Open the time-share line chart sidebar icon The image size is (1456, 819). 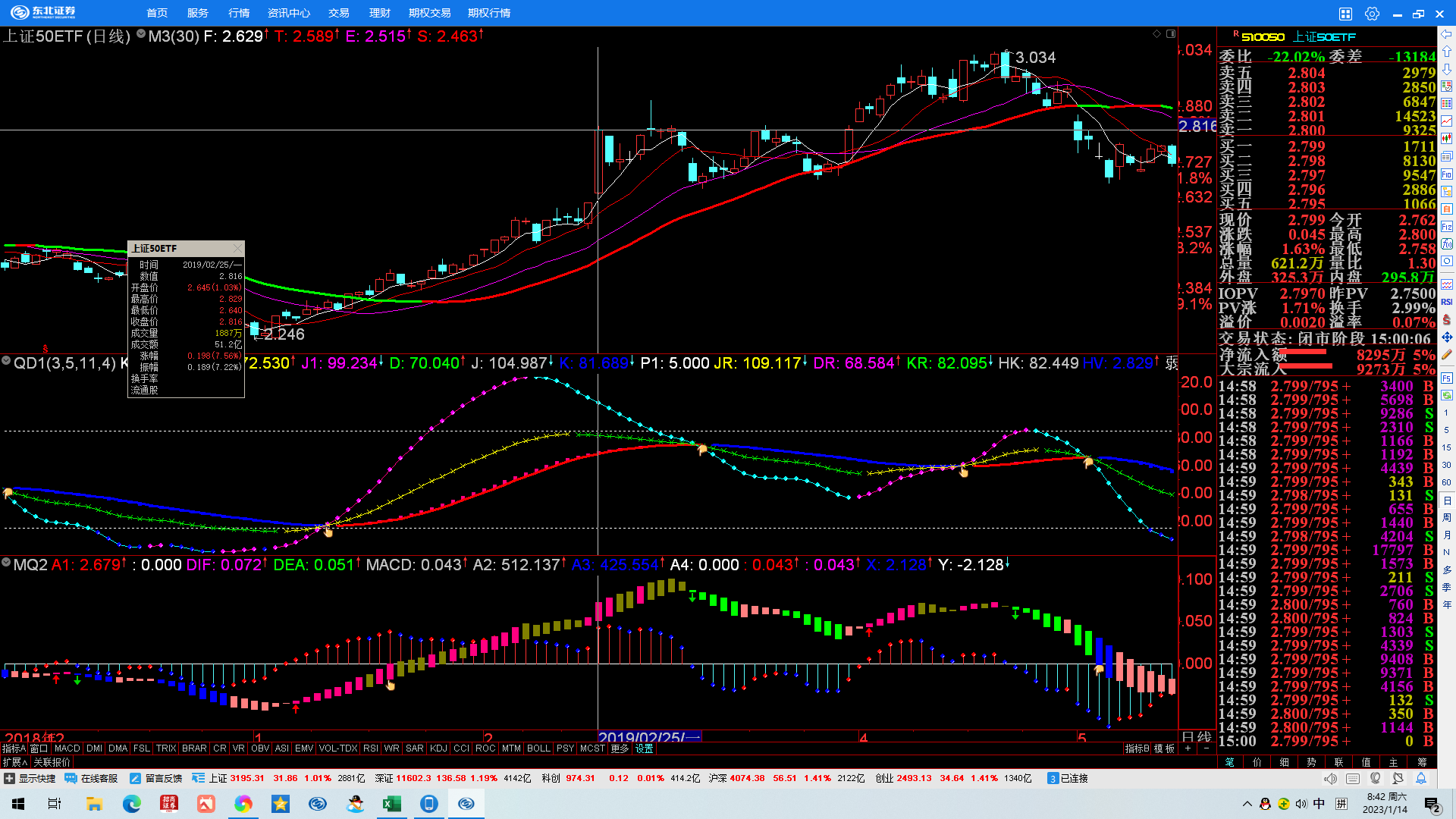point(1447,121)
